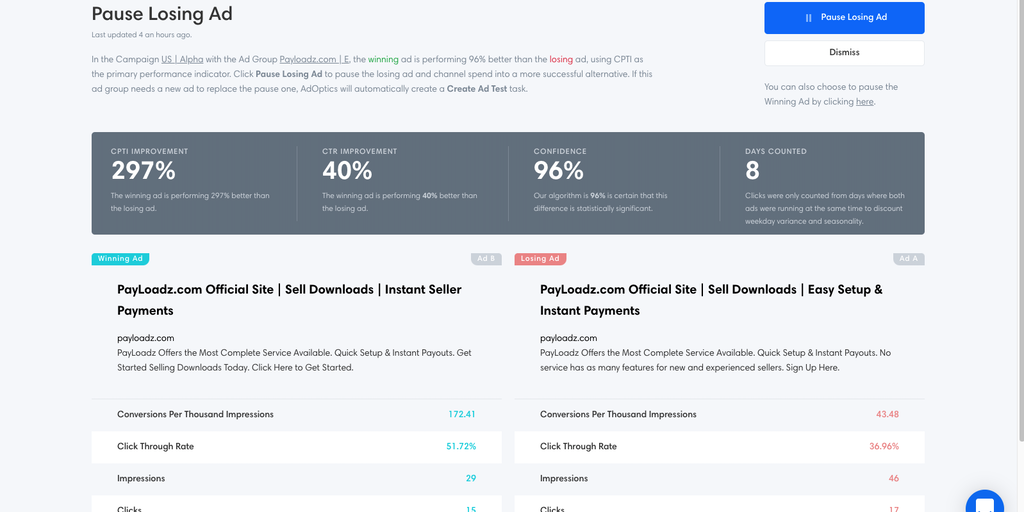Image resolution: width=1024 pixels, height=512 pixels.
Task: Click the Confidence 96% stat
Action: tap(558, 170)
